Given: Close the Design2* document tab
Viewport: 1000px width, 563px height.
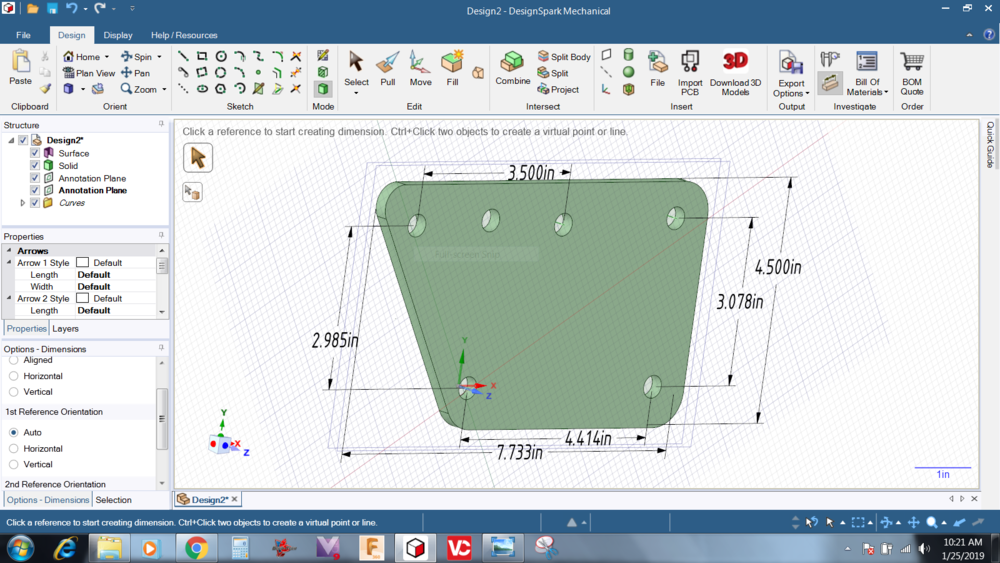Looking at the screenshot, I should pos(235,499).
